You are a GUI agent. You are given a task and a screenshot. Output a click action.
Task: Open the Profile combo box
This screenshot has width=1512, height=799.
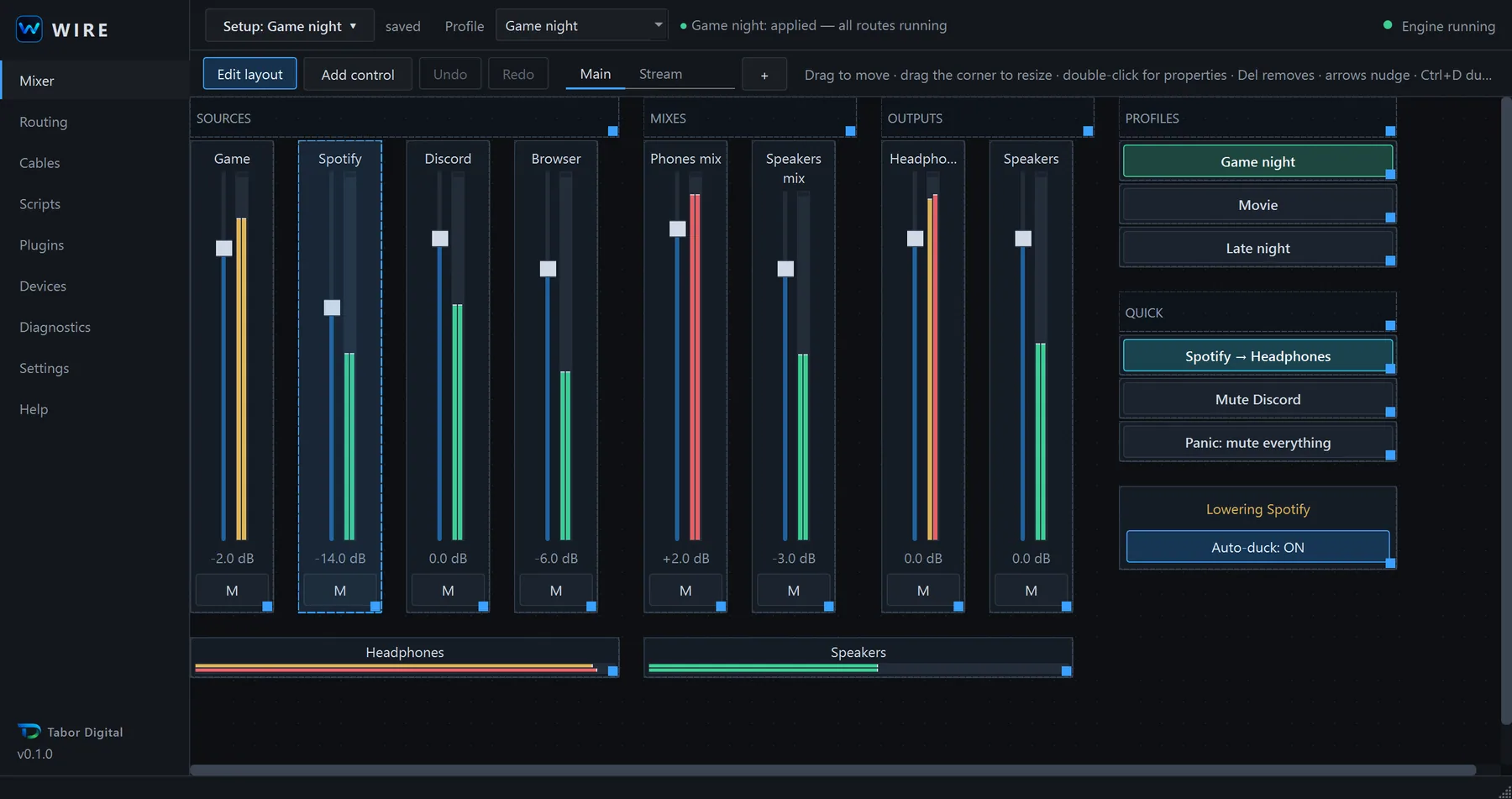tap(582, 26)
